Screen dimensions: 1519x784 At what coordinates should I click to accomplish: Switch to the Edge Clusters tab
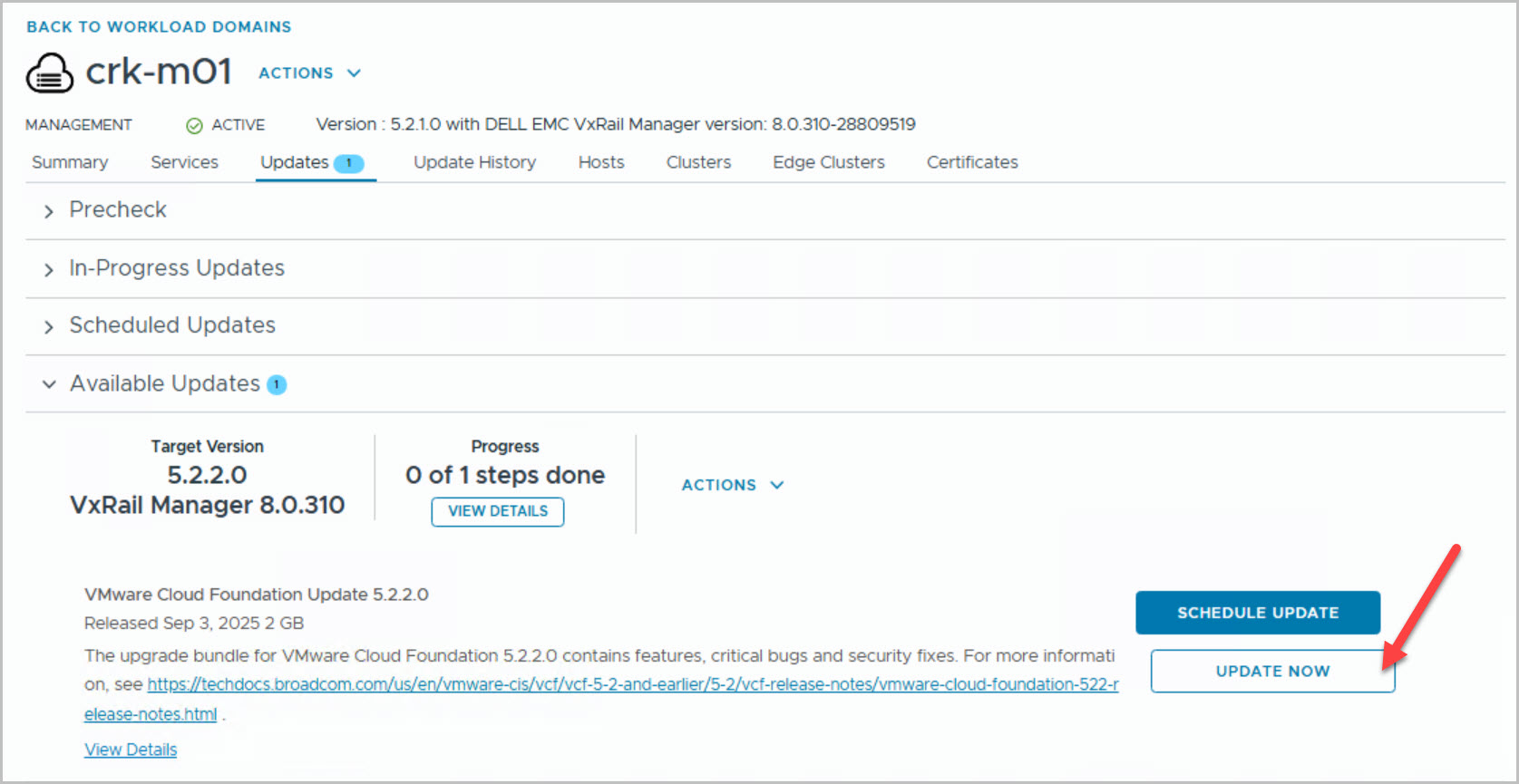(x=829, y=162)
